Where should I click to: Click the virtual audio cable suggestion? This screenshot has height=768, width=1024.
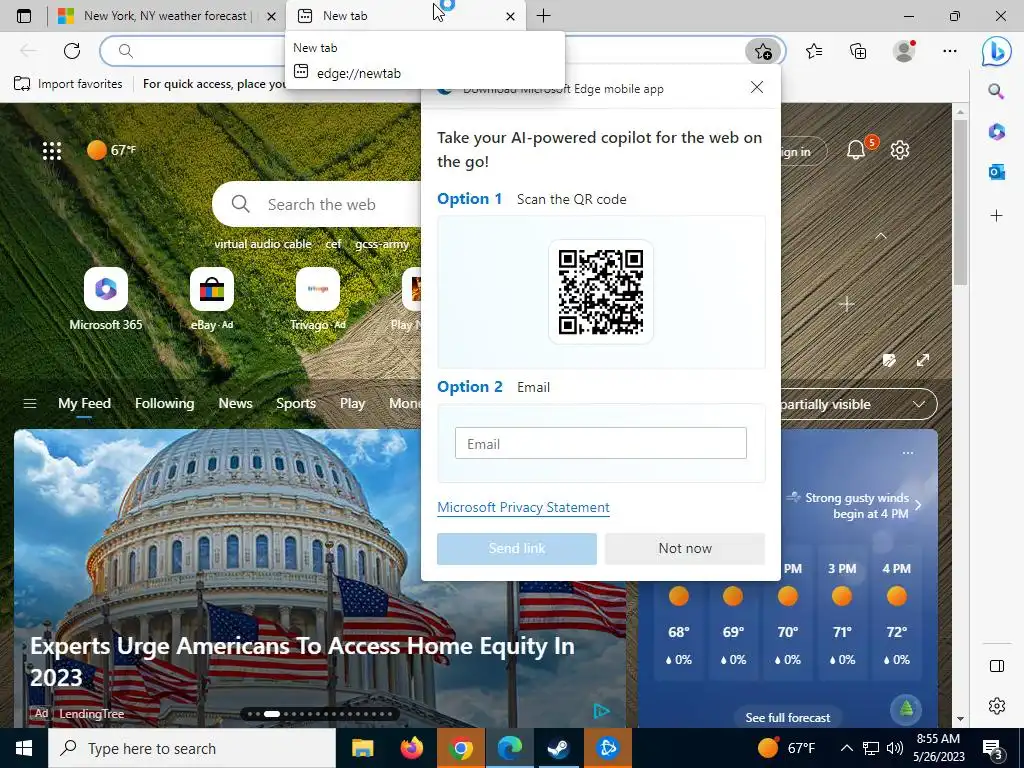[263, 244]
